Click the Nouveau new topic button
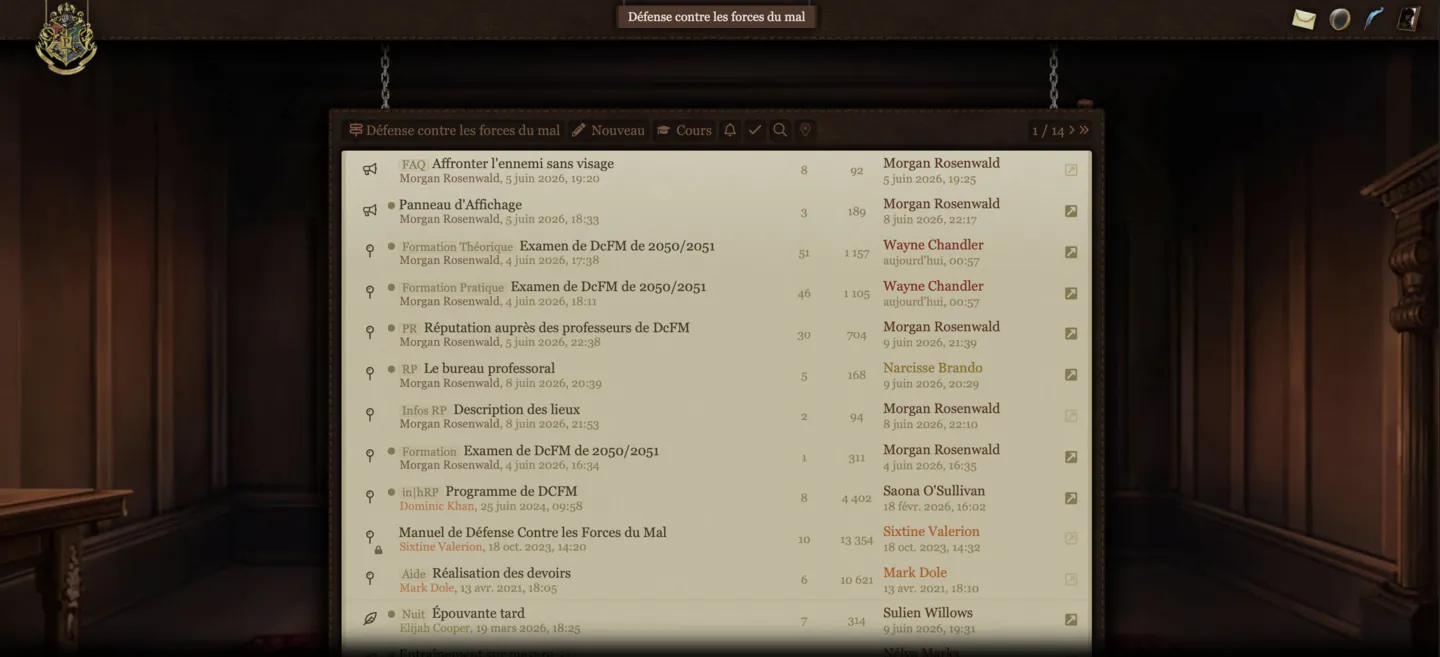The image size is (1440, 657). click(608, 130)
